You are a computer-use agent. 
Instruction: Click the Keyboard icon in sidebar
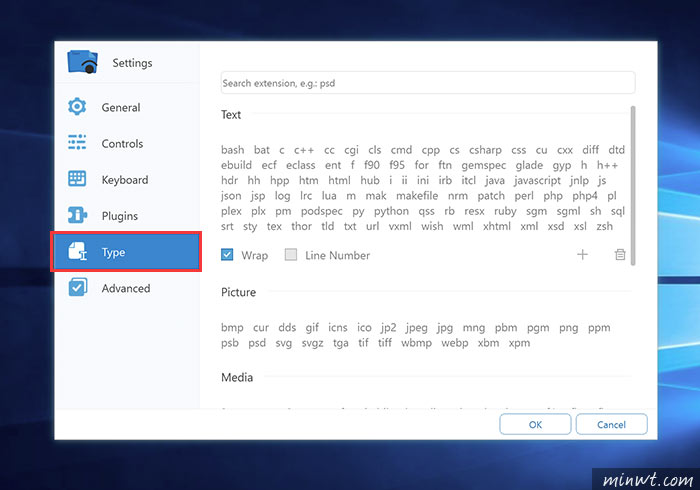77,179
